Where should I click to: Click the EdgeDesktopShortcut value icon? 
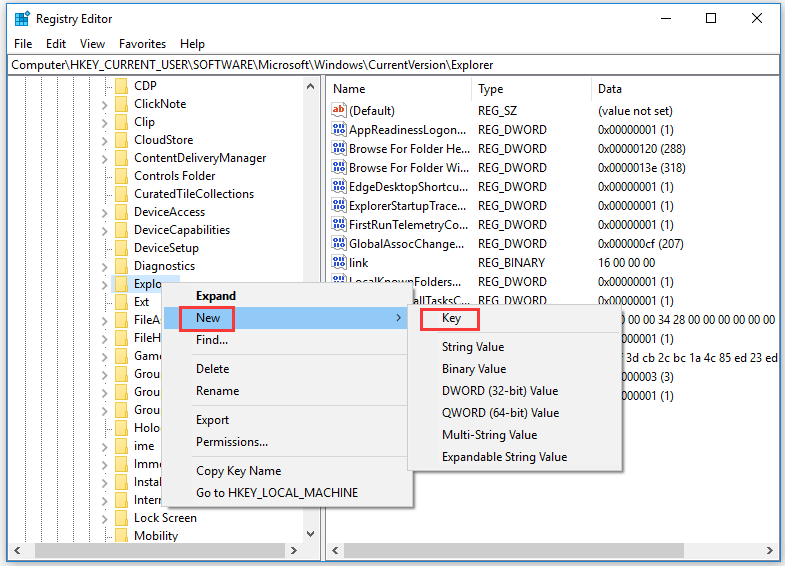pos(340,187)
